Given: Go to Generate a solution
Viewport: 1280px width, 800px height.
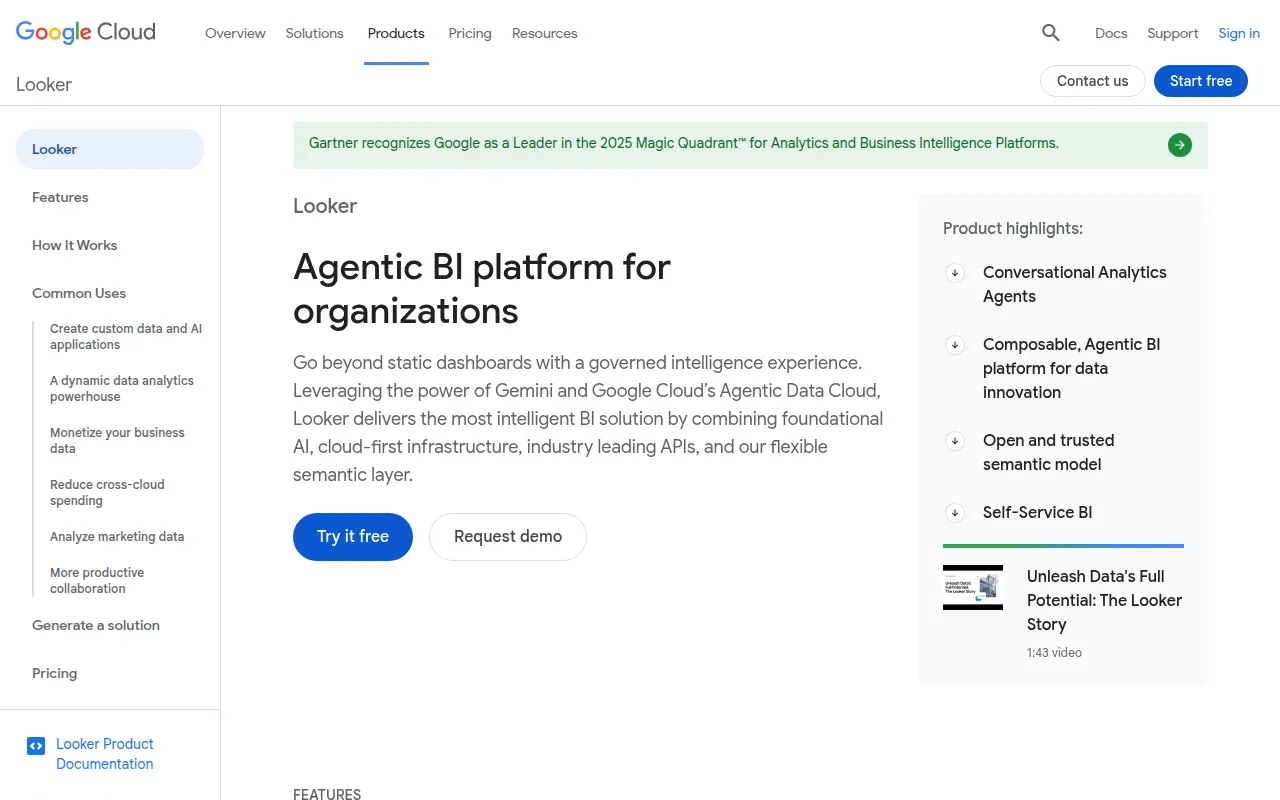Looking at the screenshot, I should [96, 625].
